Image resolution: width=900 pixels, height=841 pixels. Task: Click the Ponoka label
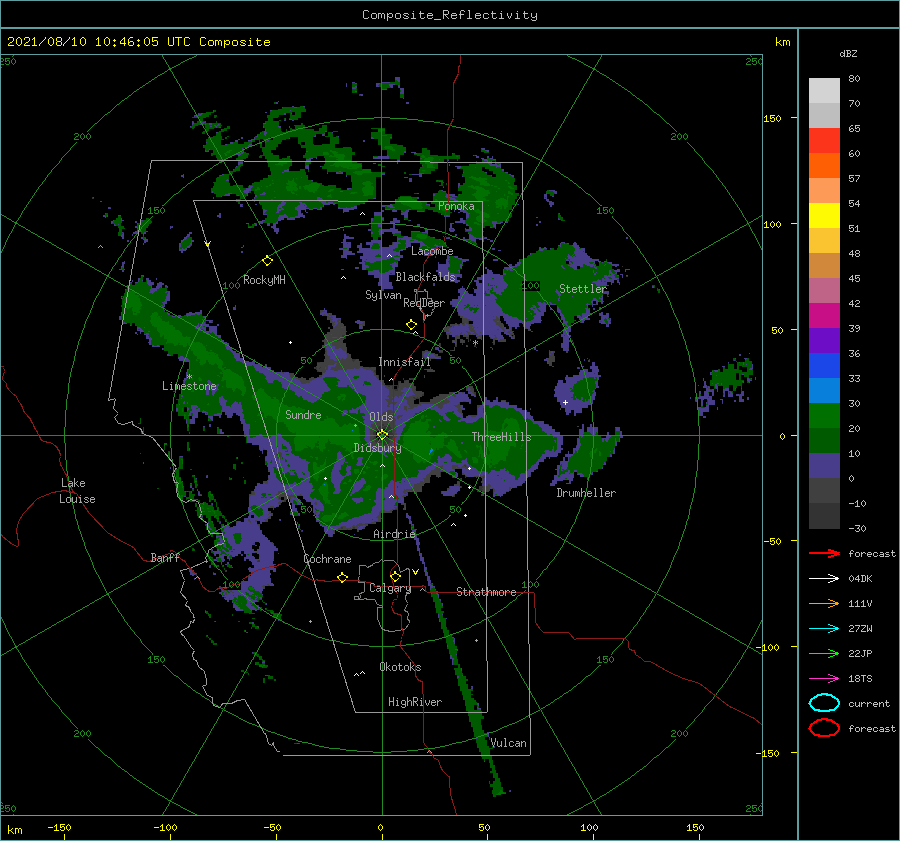pos(456,206)
